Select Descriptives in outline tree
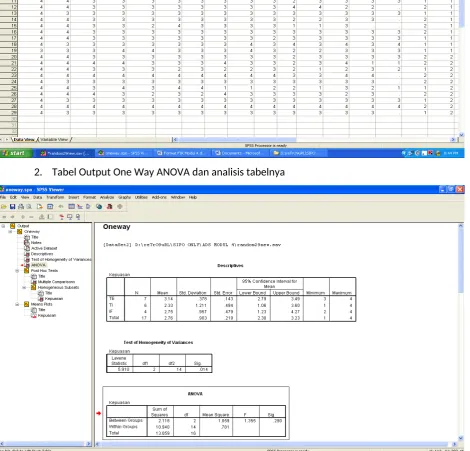The image size is (470, 451). pos(42,254)
